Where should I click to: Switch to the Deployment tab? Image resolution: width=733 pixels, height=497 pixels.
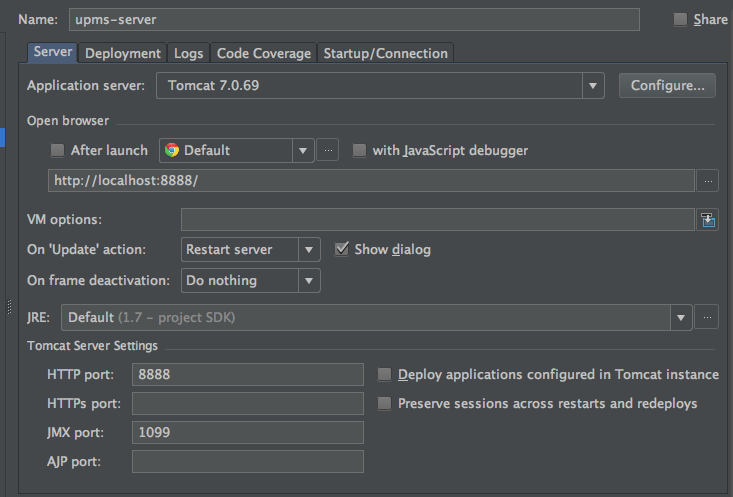click(123, 53)
